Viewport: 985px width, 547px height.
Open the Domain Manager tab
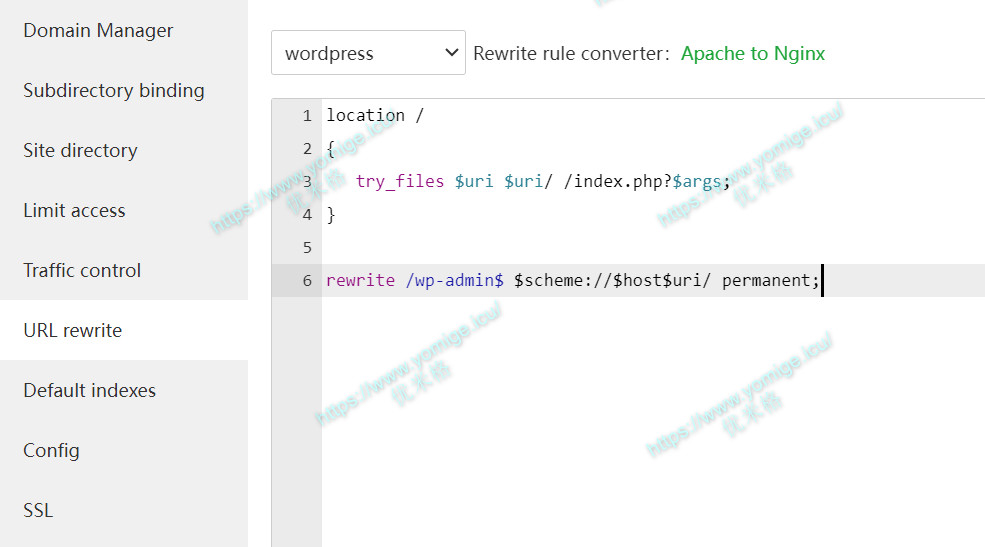98,31
